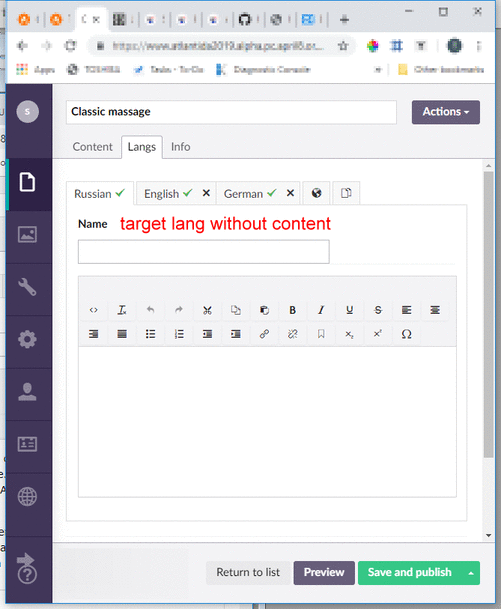Open a new browser tab
Screen dimensions: 501x609
click(x=344, y=19)
